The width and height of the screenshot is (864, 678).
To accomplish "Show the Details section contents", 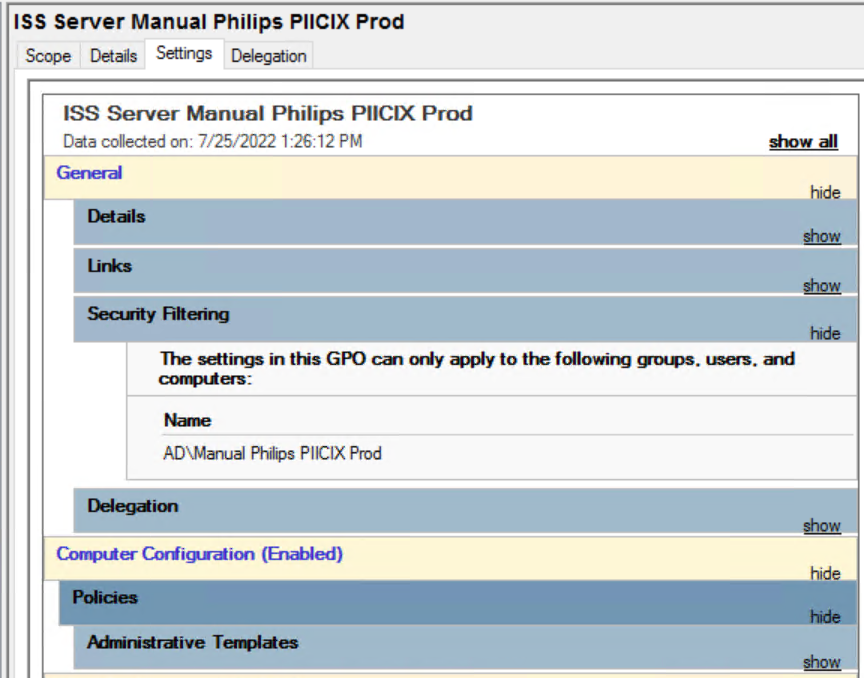I will (x=822, y=236).
